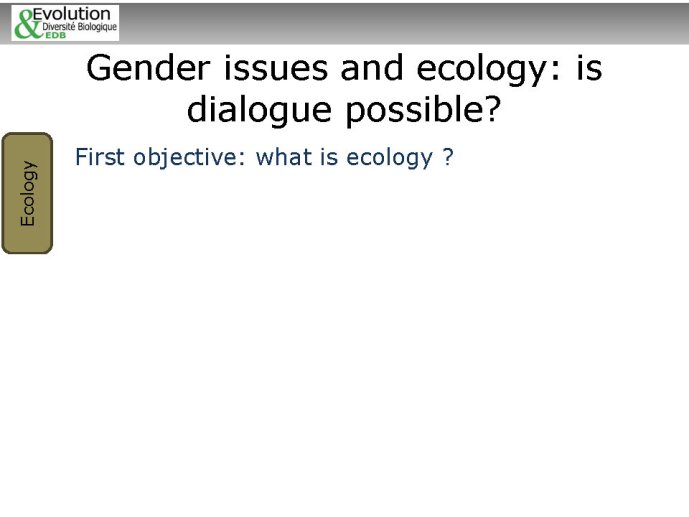
Task: Click the word 'issues' in the title
Action: [276, 68]
